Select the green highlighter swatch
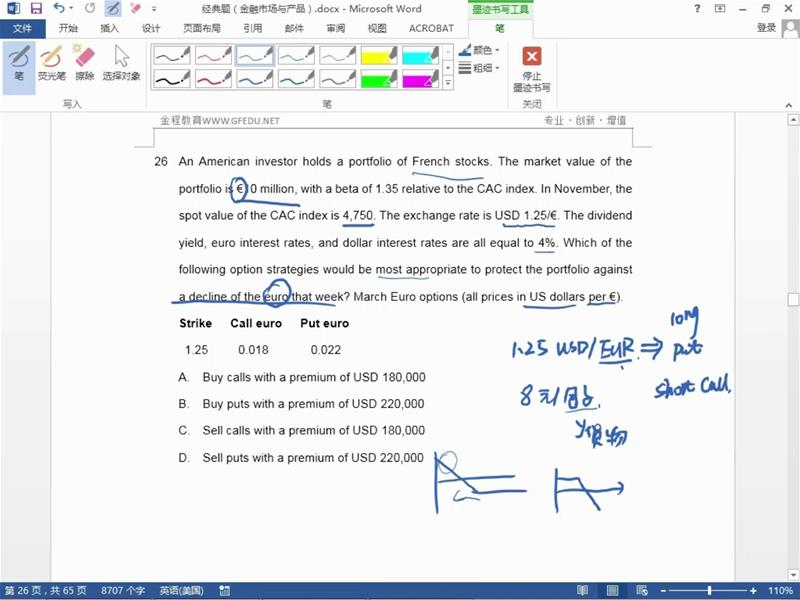The height and width of the screenshot is (600, 800). (379, 79)
